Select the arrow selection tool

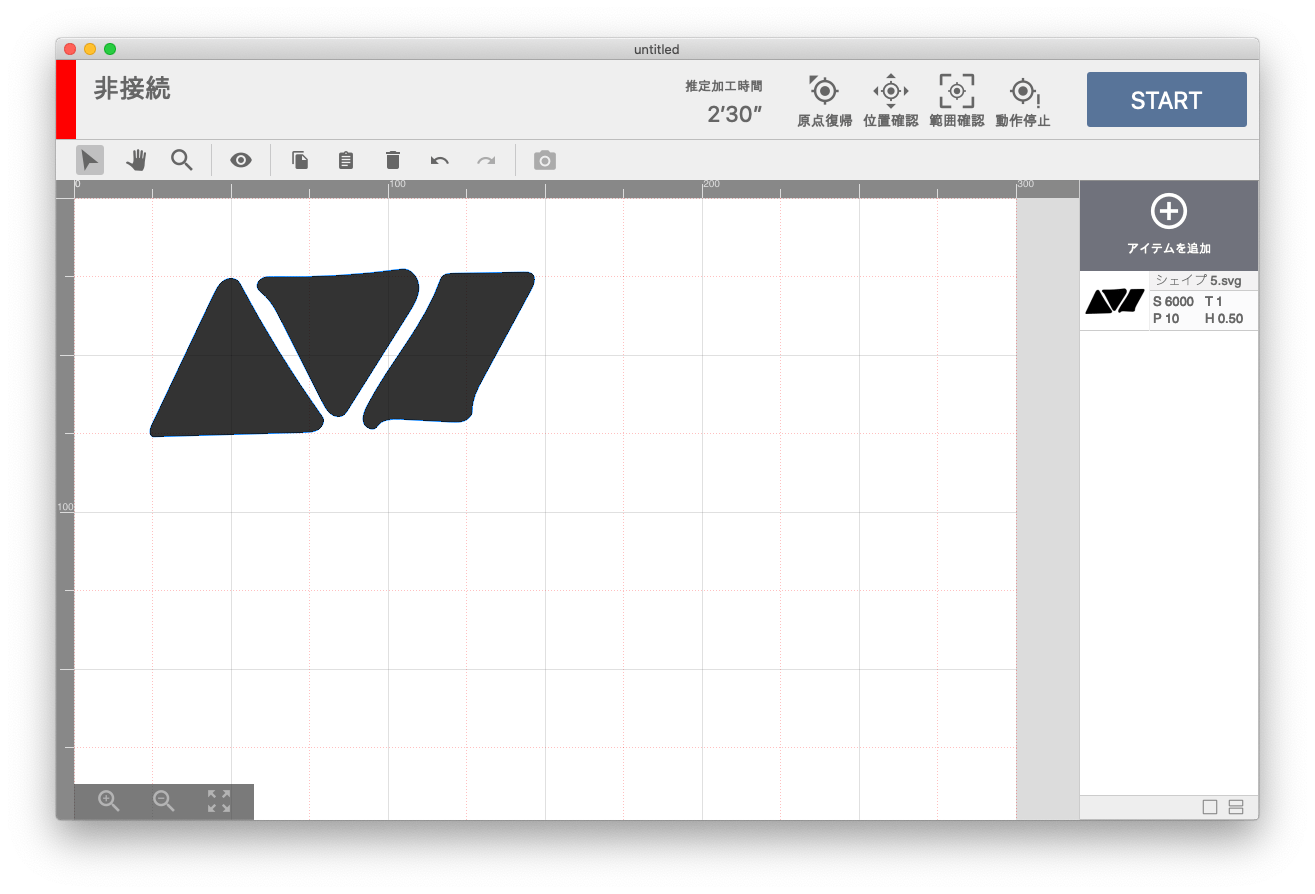tap(90, 160)
